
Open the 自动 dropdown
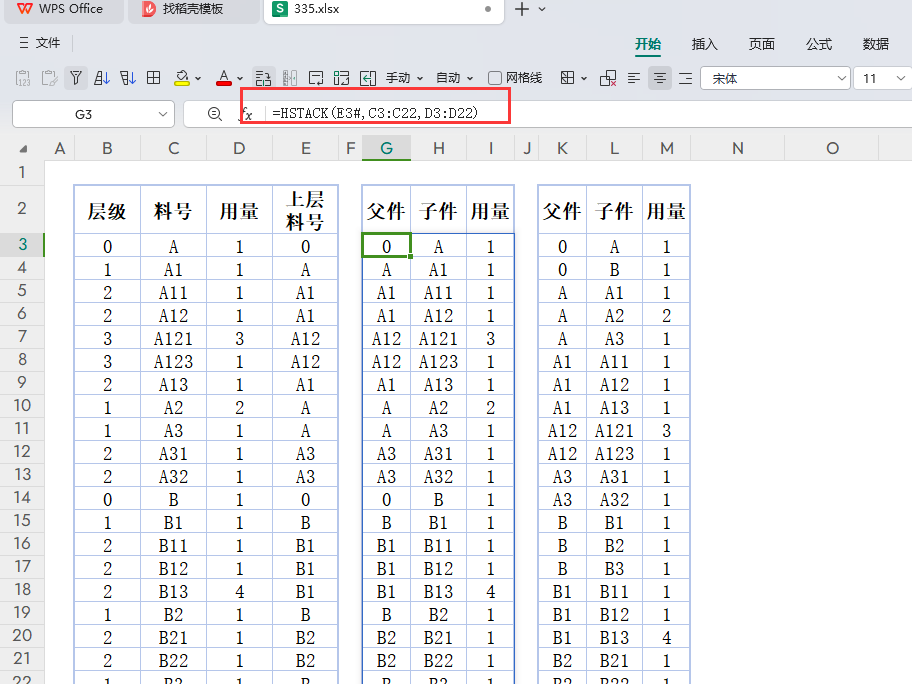click(454, 78)
